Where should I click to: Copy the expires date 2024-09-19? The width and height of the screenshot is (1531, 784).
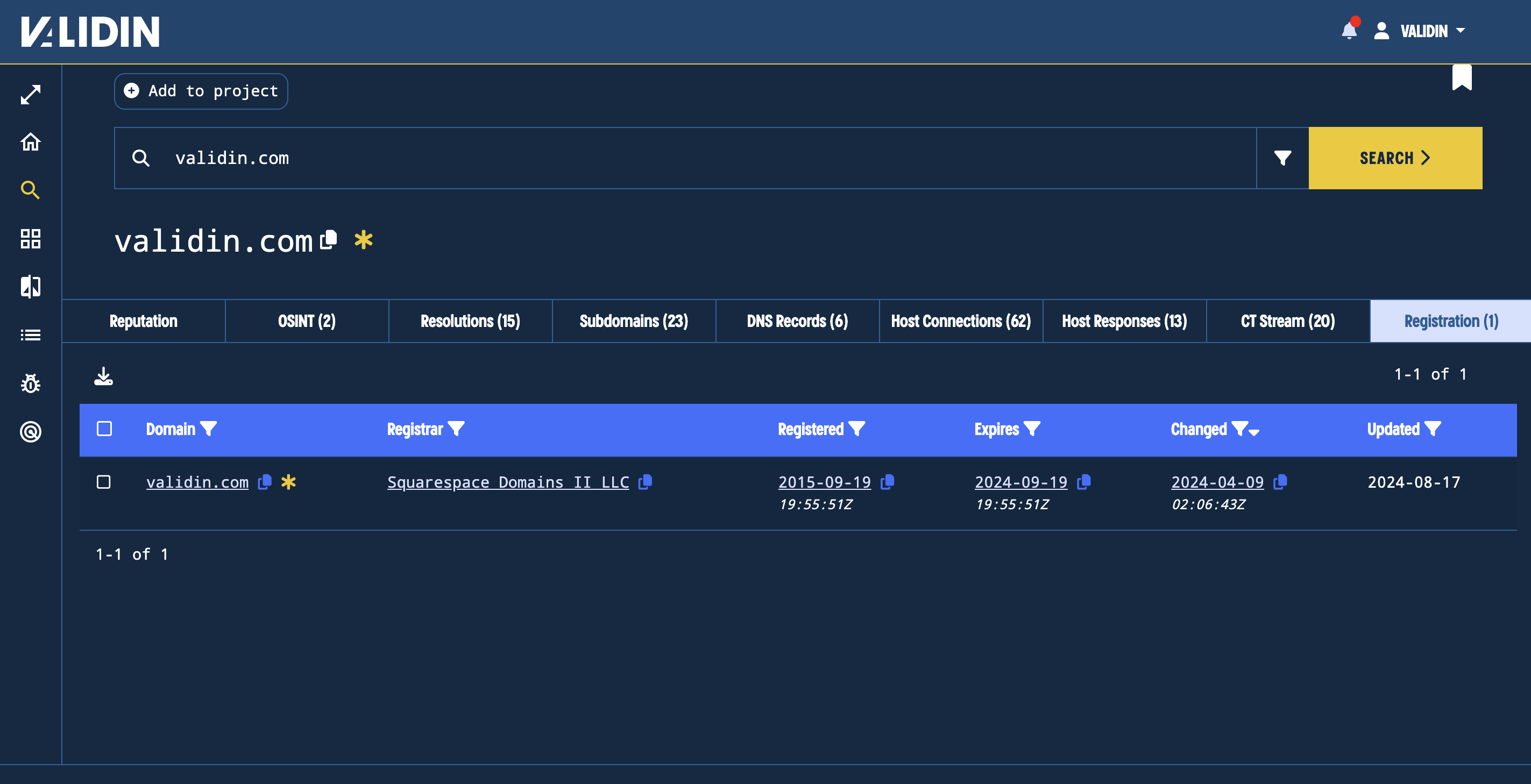pos(1083,482)
